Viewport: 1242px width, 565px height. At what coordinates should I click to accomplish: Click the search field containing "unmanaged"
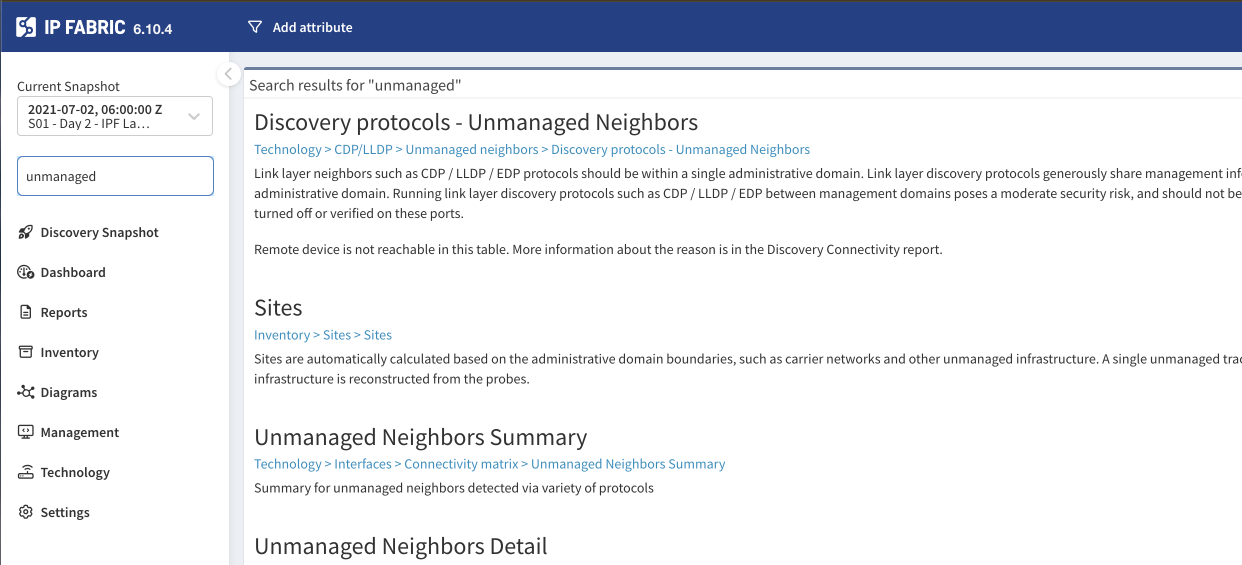coord(115,176)
